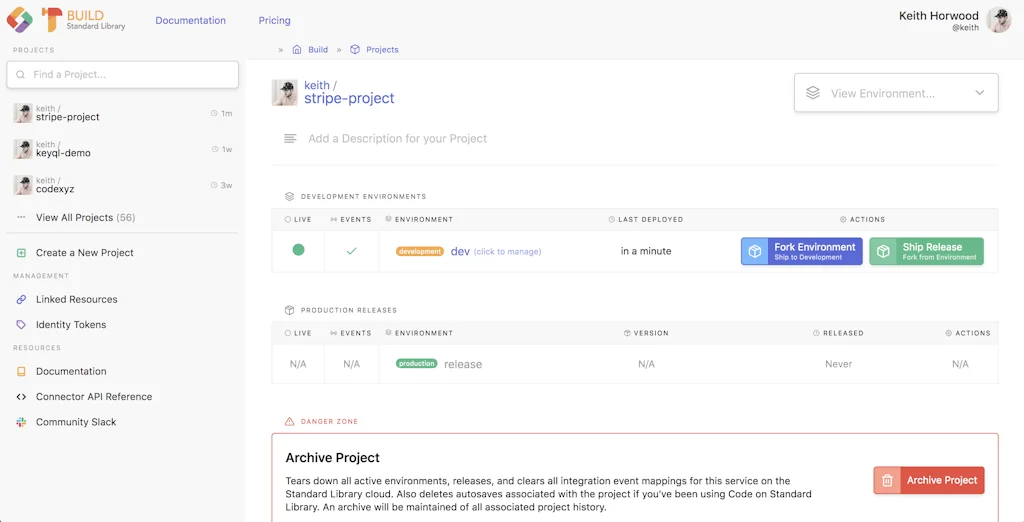1024x522 pixels.
Task: Click the Identity Tokens tag icon
Action: pyautogui.click(x=21, y=325)
